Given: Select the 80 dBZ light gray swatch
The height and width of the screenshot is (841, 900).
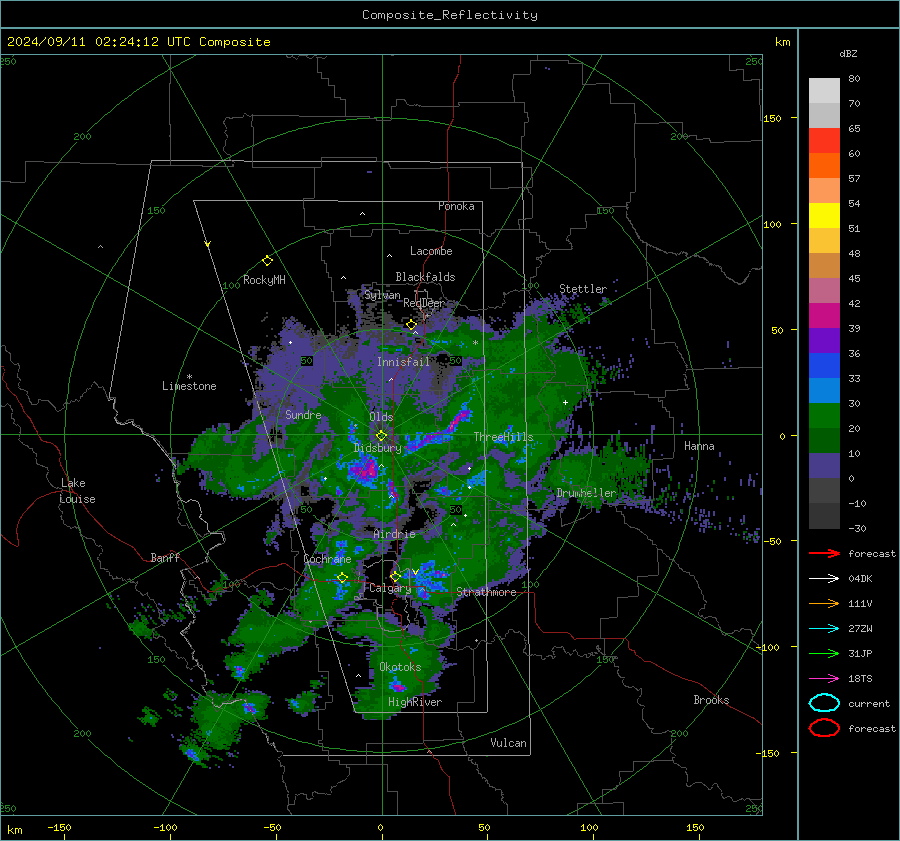Looking at the screenshot, I should [824, 90].
